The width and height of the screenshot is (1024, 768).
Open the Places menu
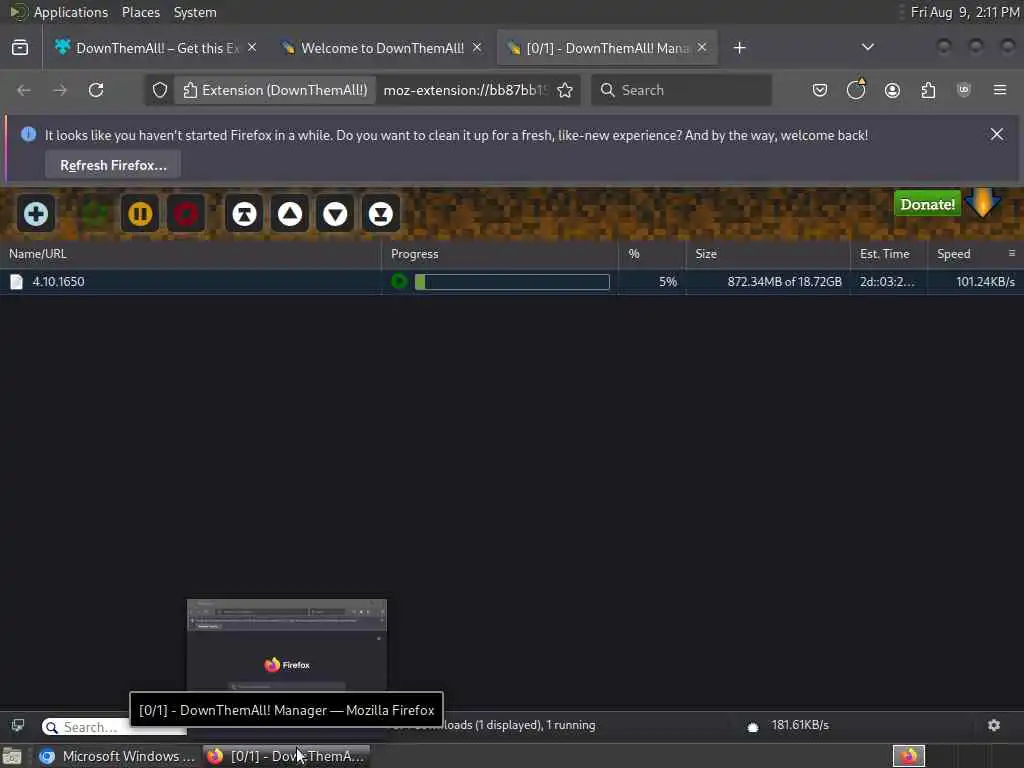coord(140,12)
